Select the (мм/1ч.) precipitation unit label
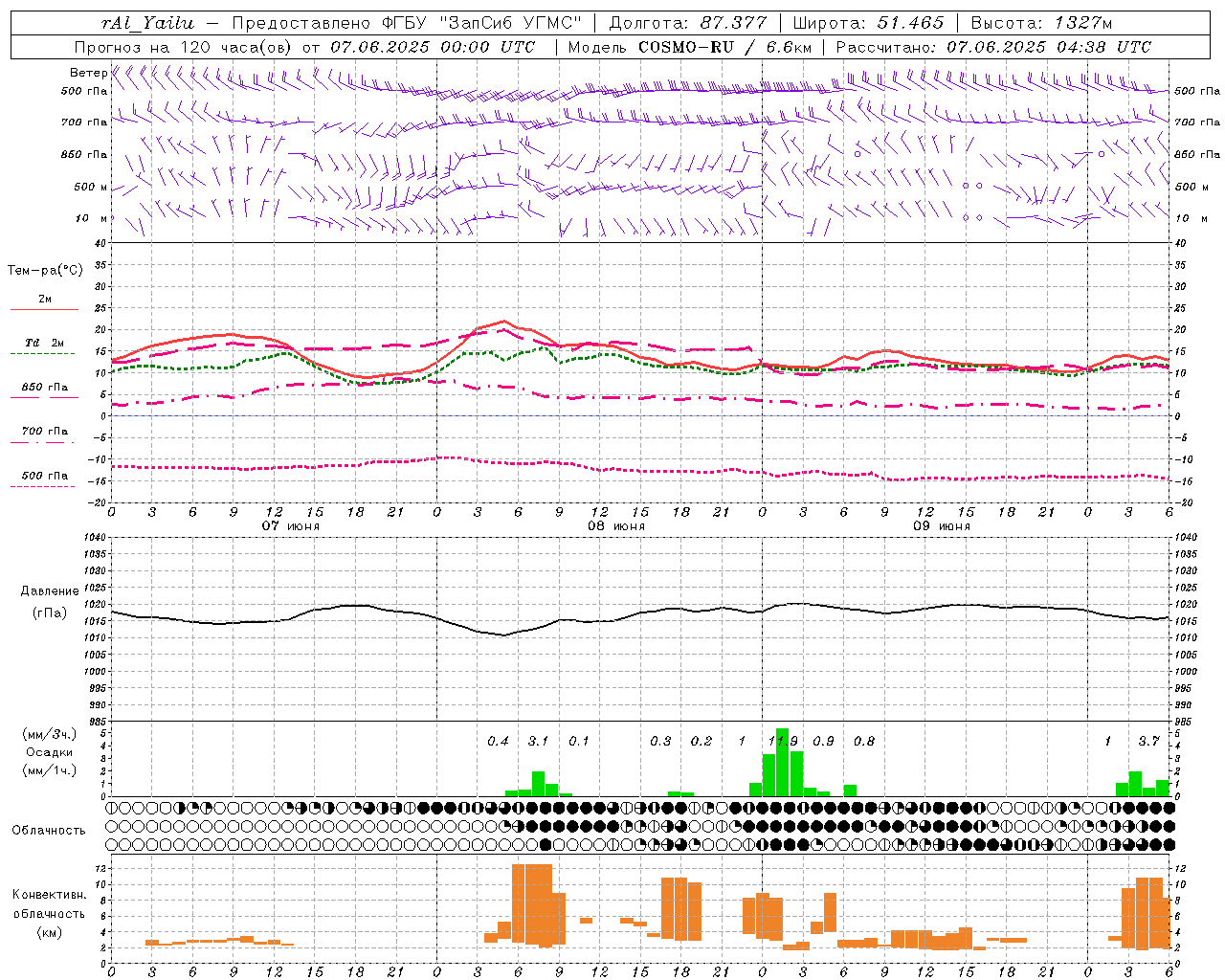 pyautogui.click(x=50, y=770)
